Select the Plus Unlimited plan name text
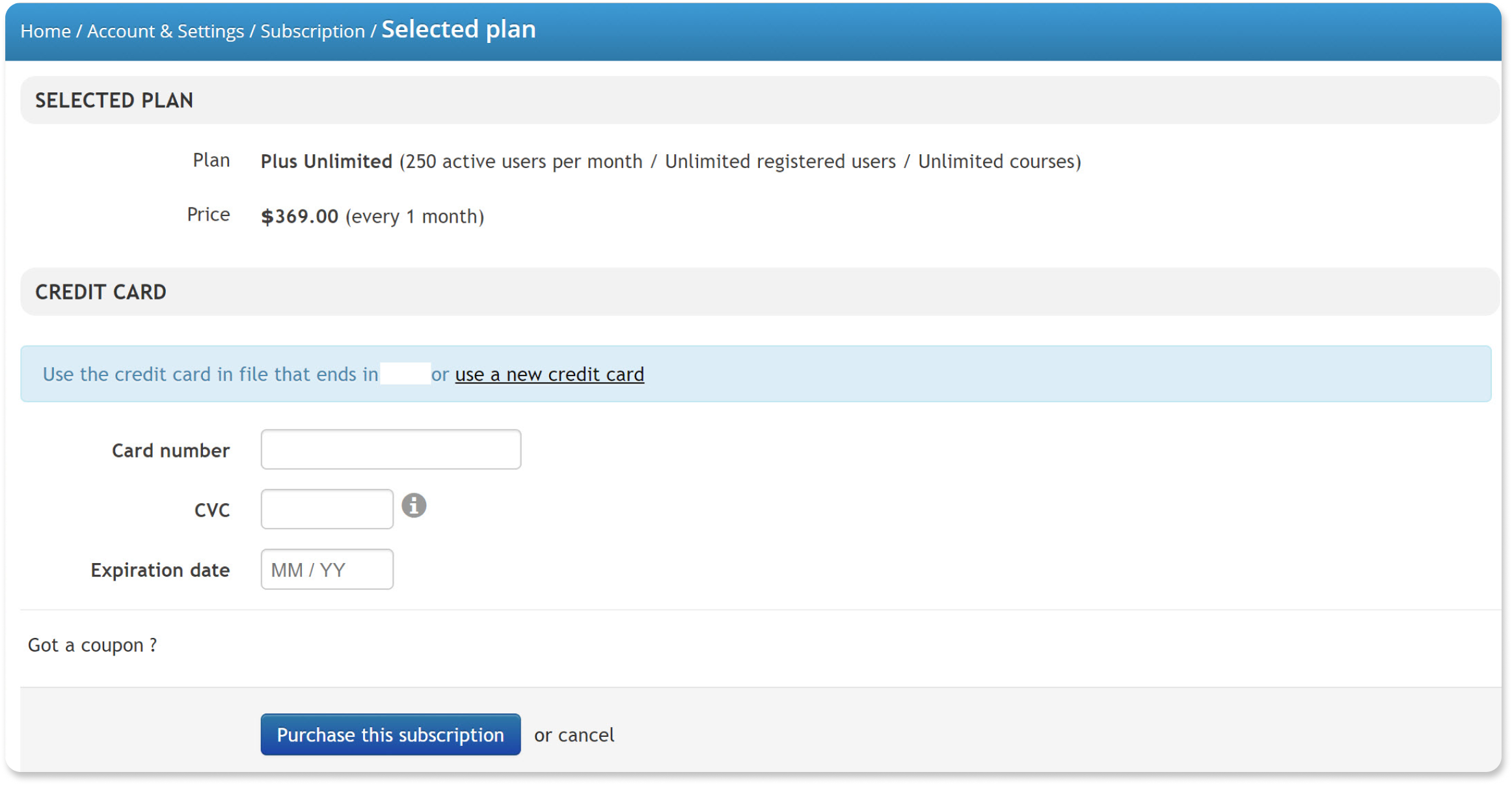1512x785 pixels. 327,161
